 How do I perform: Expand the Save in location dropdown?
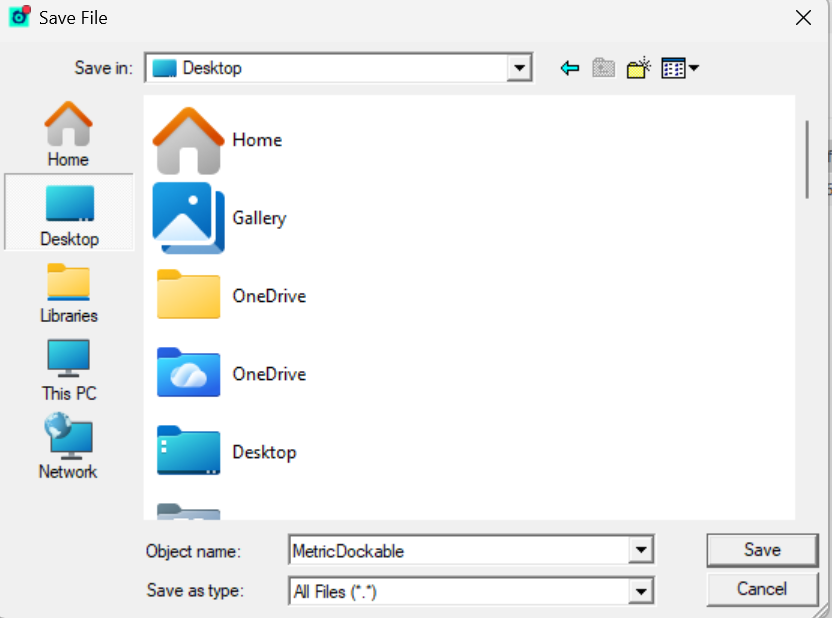pos(518,69)
